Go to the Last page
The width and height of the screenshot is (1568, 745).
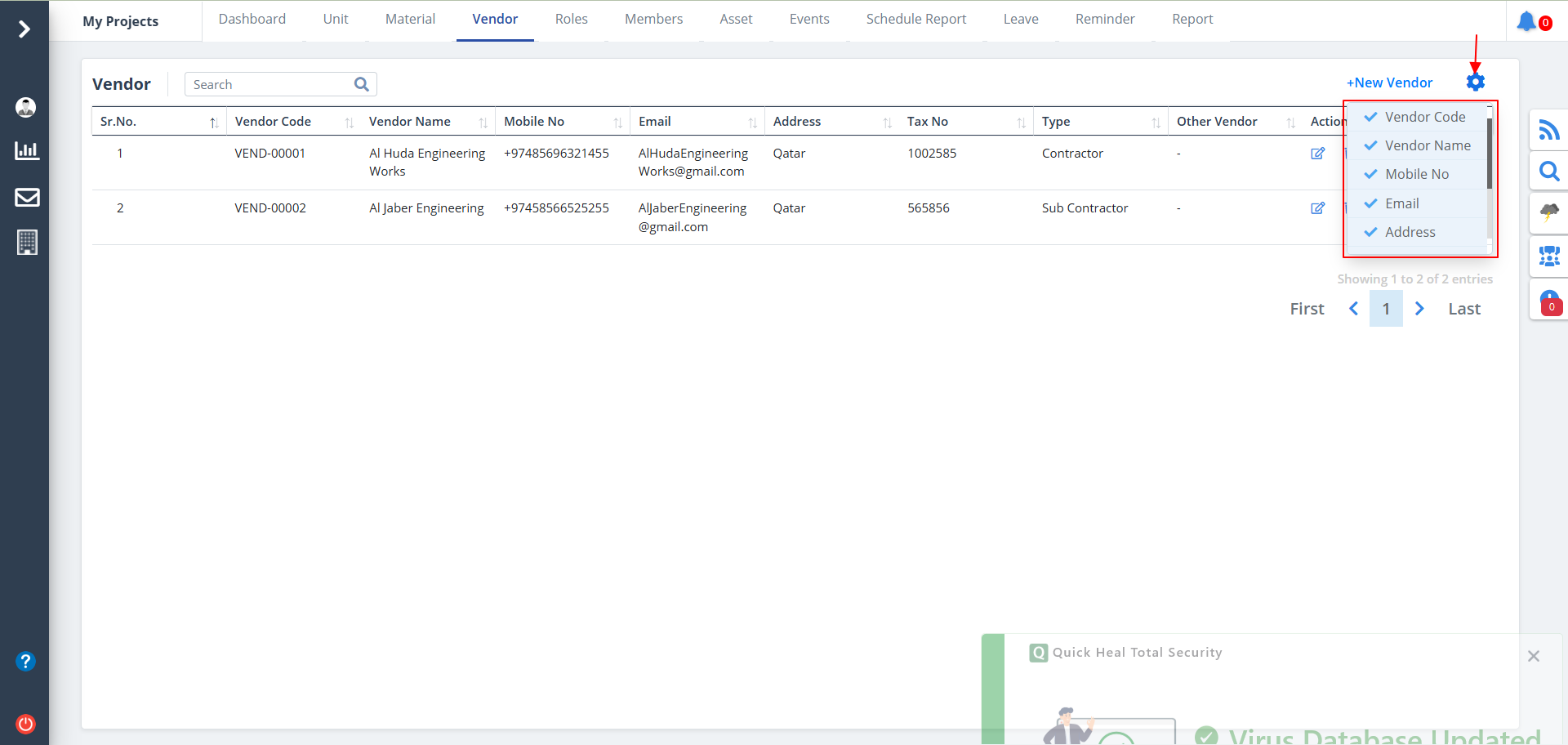(x=1463, y=309)
